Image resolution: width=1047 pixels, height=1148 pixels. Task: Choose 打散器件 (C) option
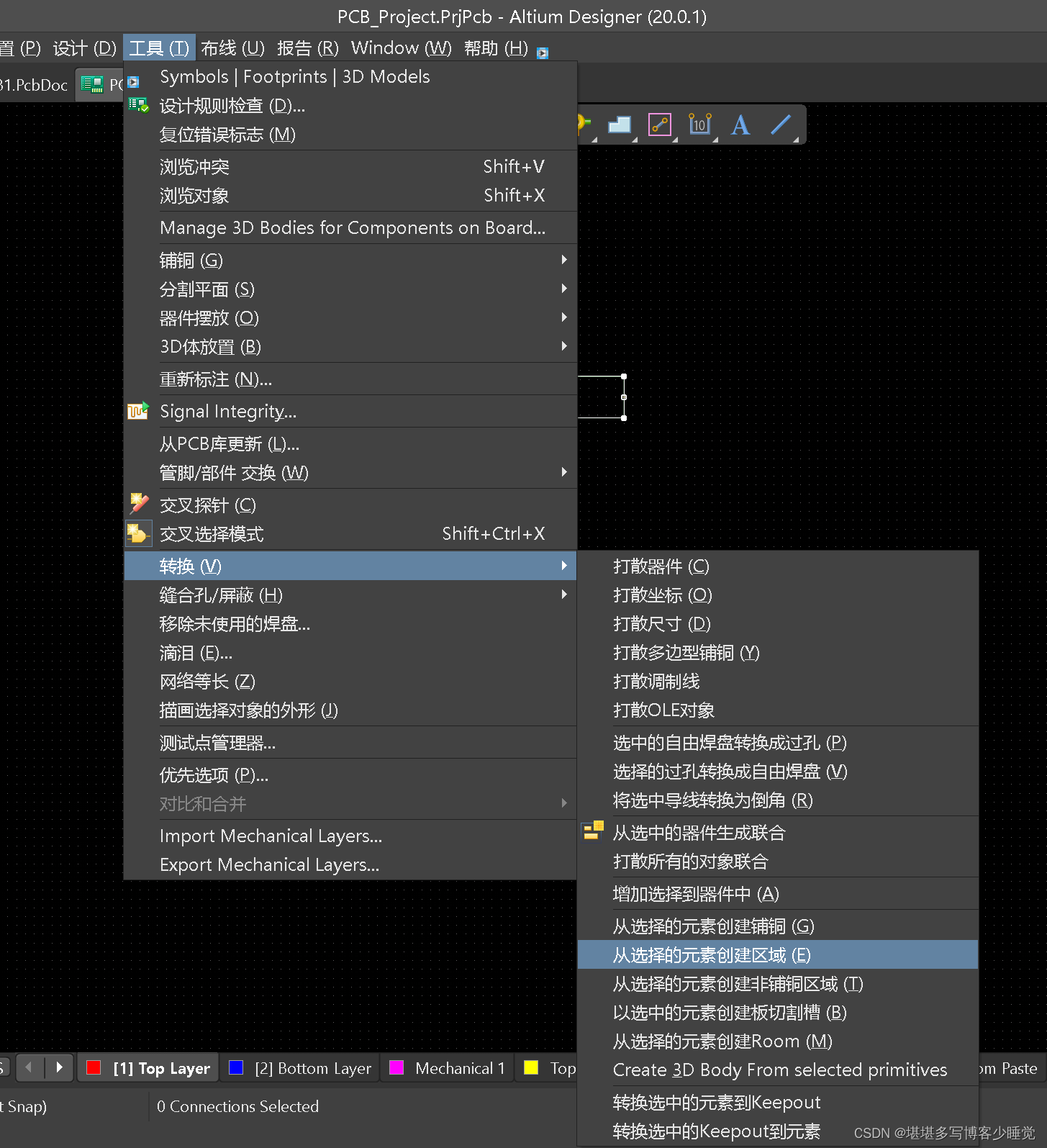pyautogui.click(x=778, y=566)
